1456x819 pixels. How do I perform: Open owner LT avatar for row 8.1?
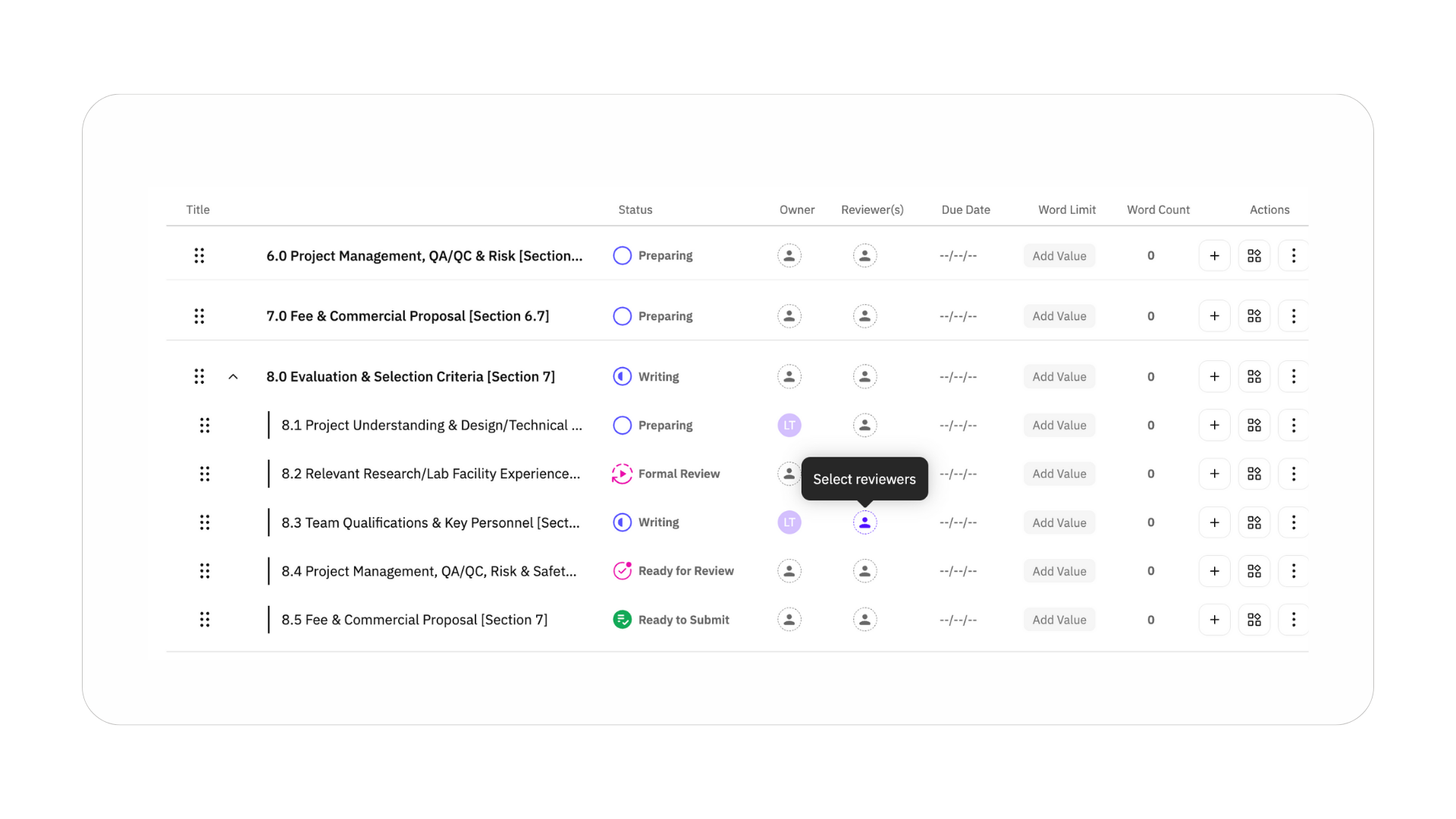[789, 425]
